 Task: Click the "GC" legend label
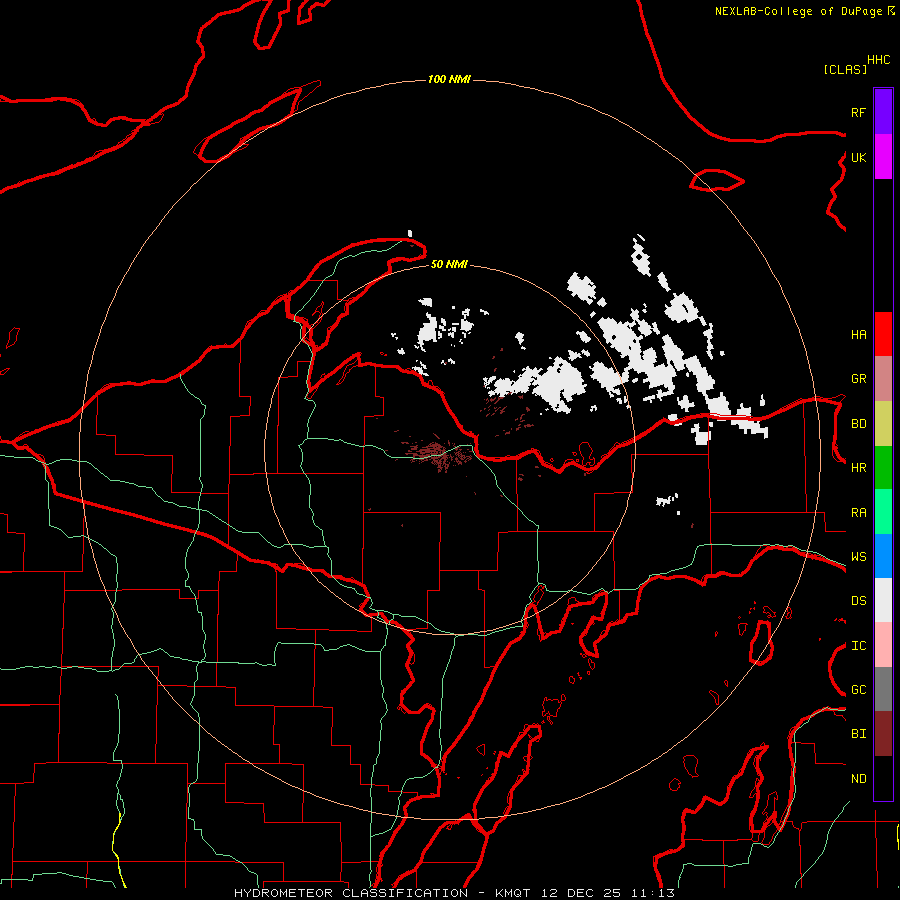[x=858, y=690]
